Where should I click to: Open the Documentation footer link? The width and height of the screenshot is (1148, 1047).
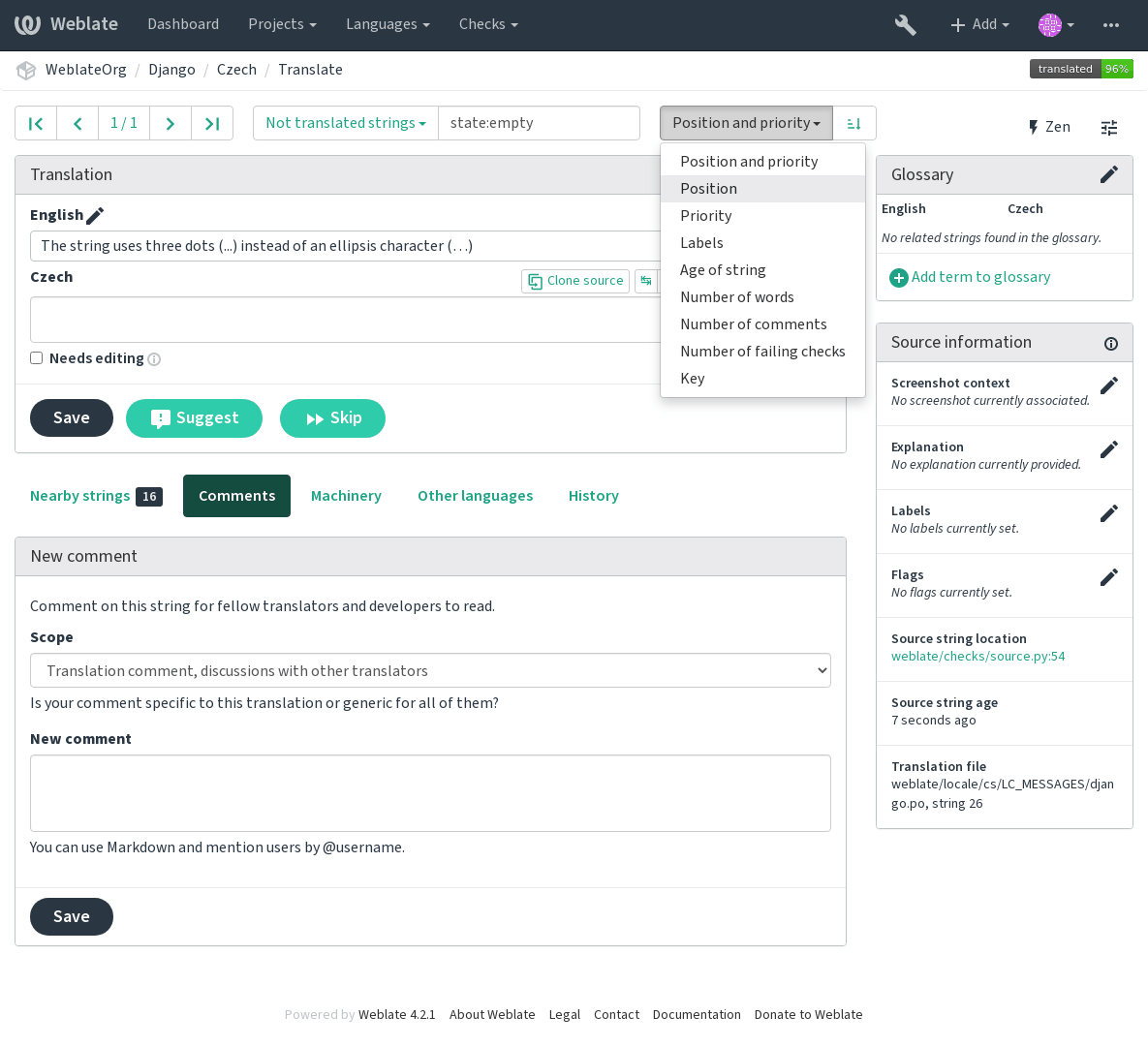point(697,1015)
